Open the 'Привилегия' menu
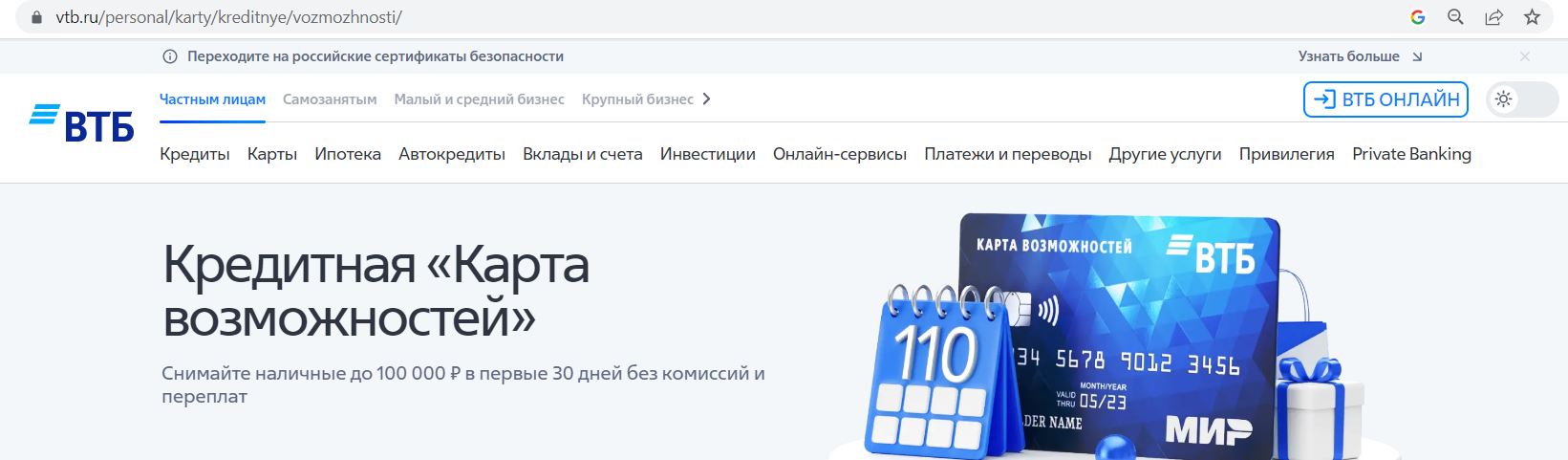 [x=1287, y=154]
